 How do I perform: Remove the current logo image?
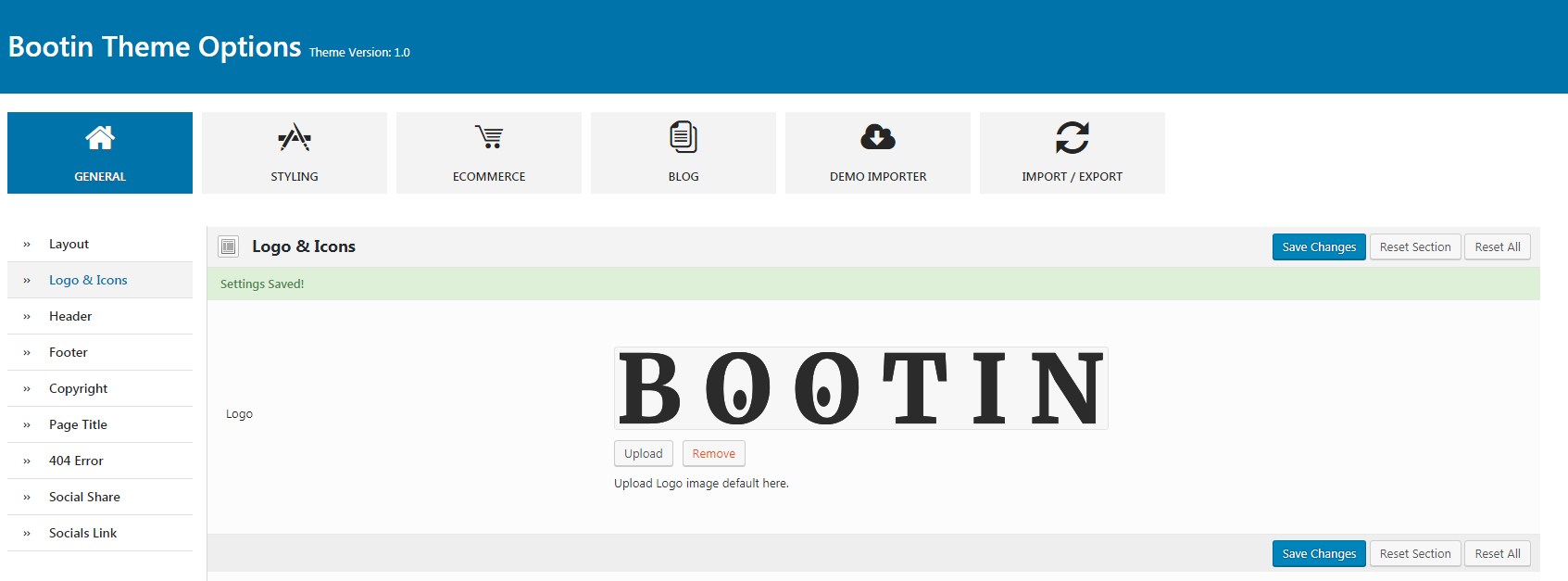(714, 453)
